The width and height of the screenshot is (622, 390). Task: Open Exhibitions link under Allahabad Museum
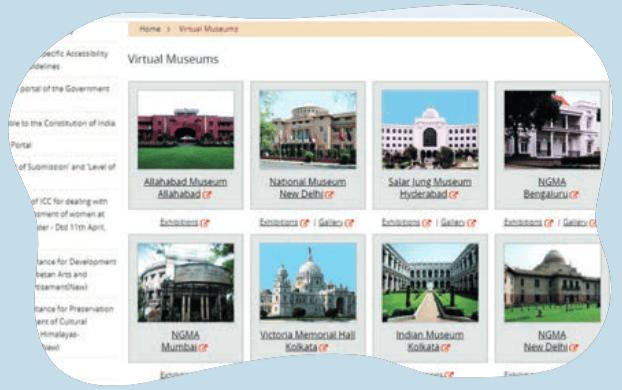(179, 223)
